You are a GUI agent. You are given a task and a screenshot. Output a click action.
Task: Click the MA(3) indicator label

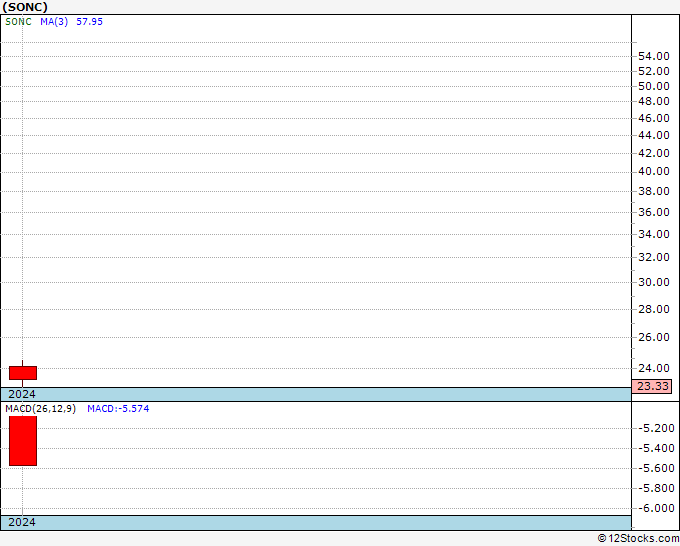click(x=54, y=22)
